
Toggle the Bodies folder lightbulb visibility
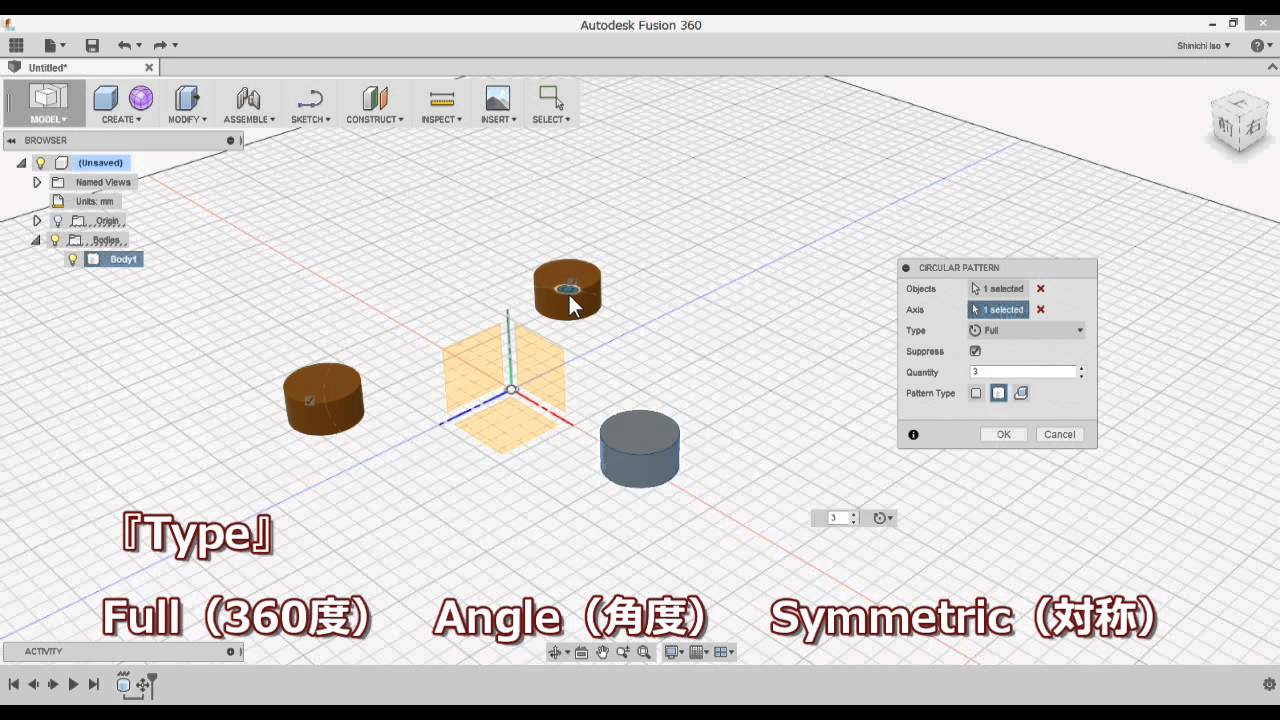[x=55, y=240]
